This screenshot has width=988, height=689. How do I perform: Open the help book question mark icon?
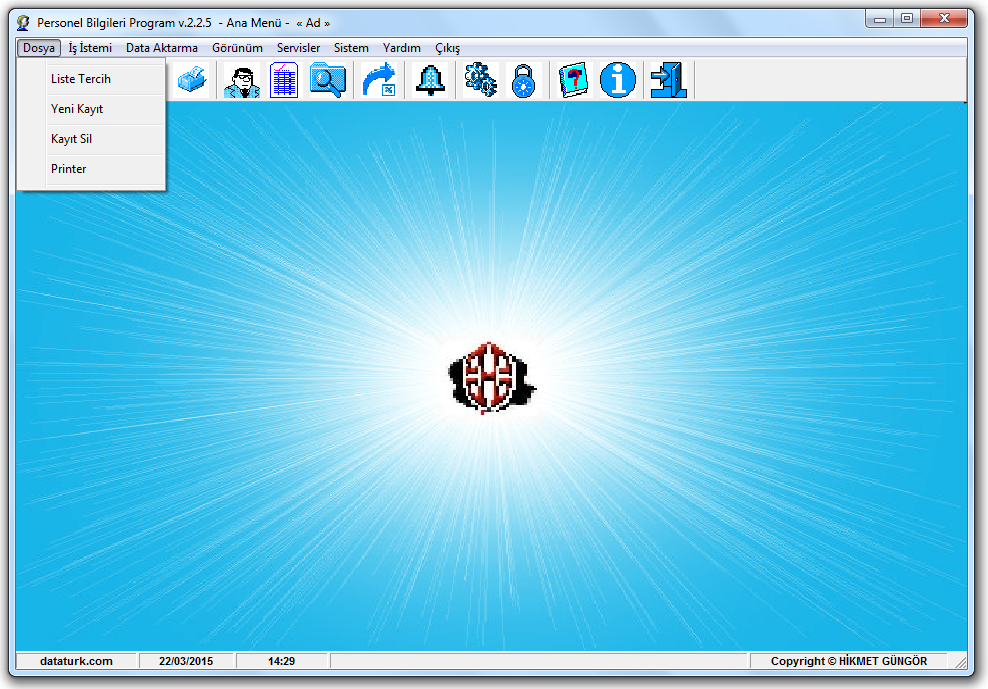[x=573, y=80]
